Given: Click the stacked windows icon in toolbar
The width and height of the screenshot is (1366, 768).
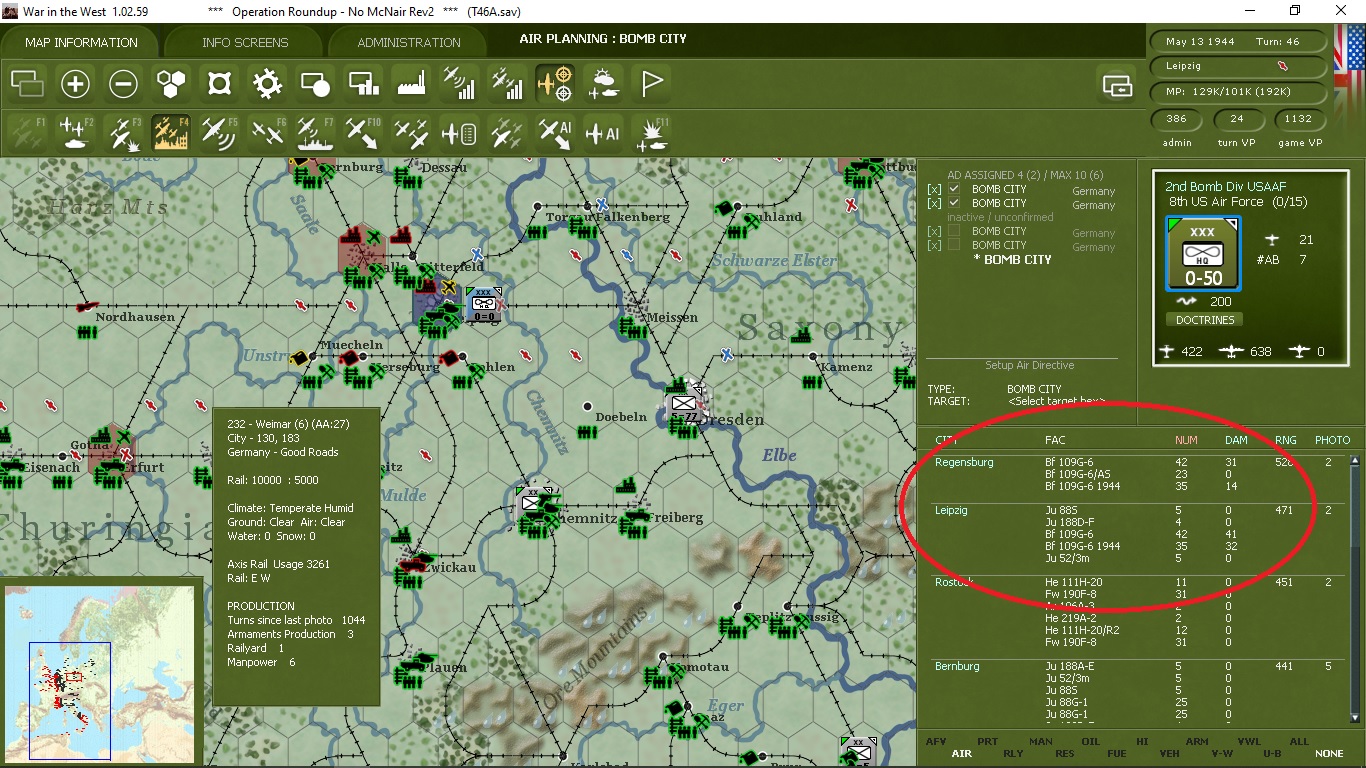Looking at the screenshot, I should pos(27,83).
